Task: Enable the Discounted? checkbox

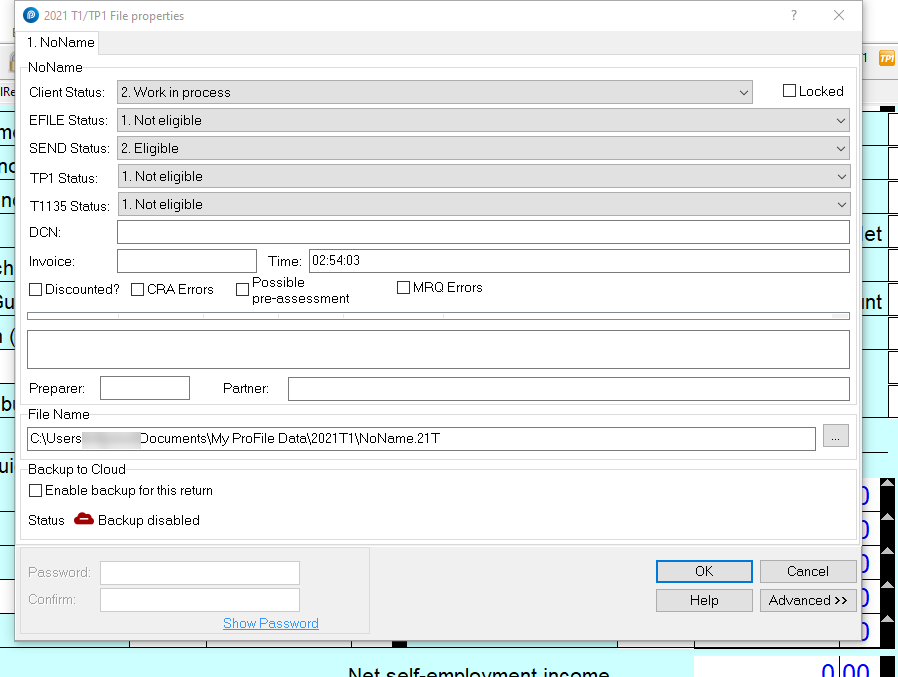Action: (36, 289)
